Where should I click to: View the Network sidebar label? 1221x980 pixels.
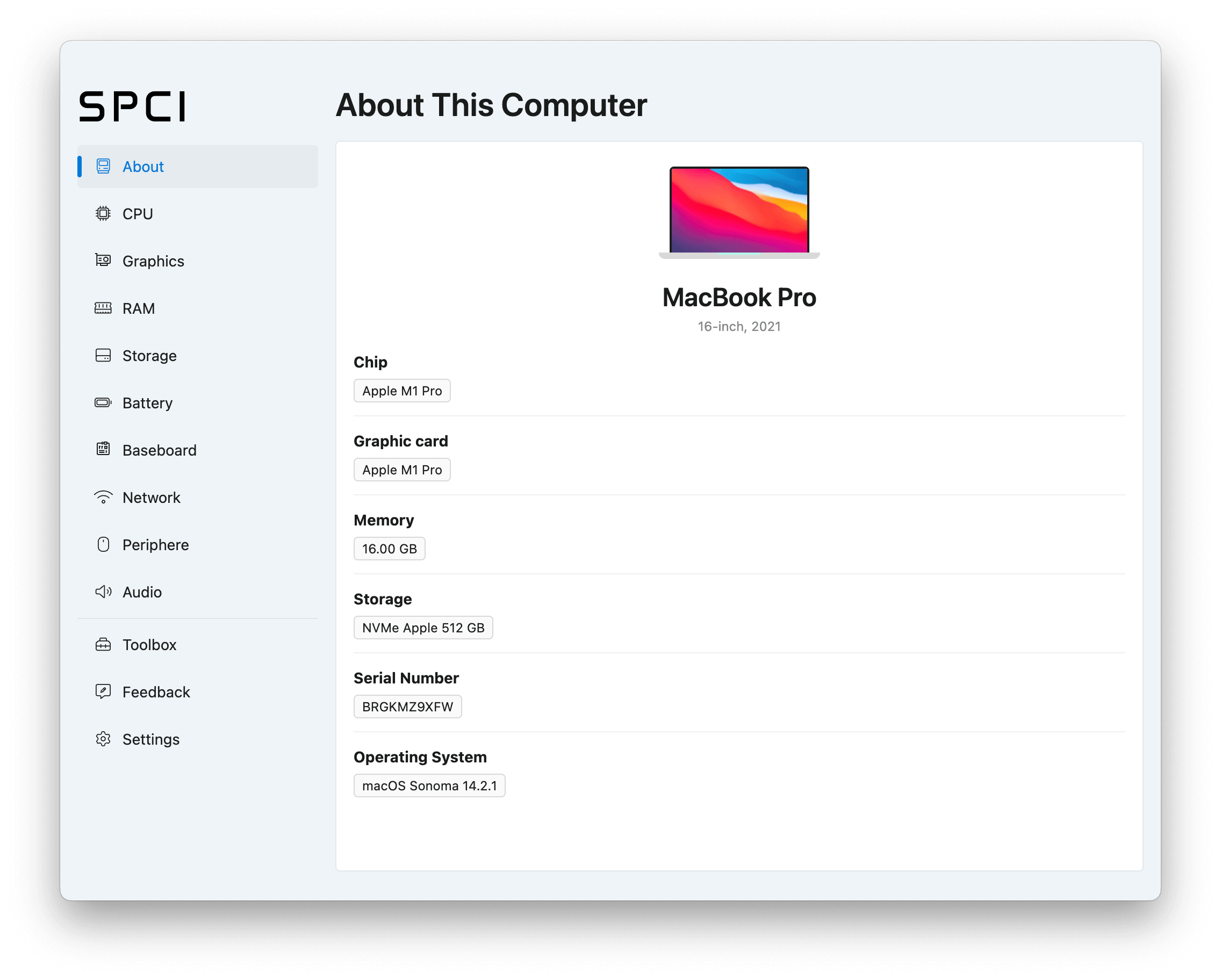(x=151, y=498)
